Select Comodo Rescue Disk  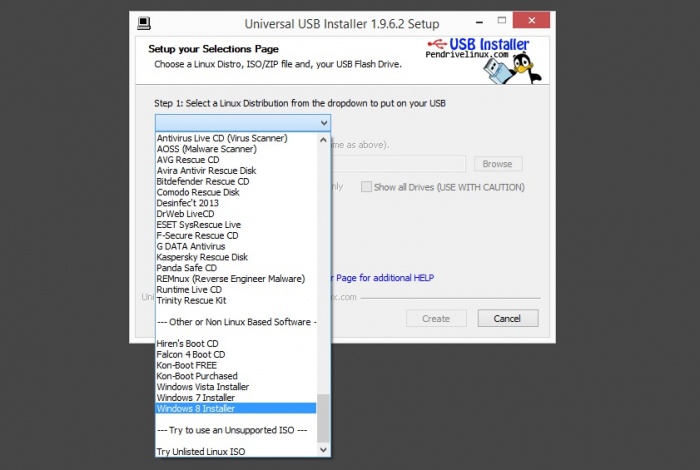[236, 192]
